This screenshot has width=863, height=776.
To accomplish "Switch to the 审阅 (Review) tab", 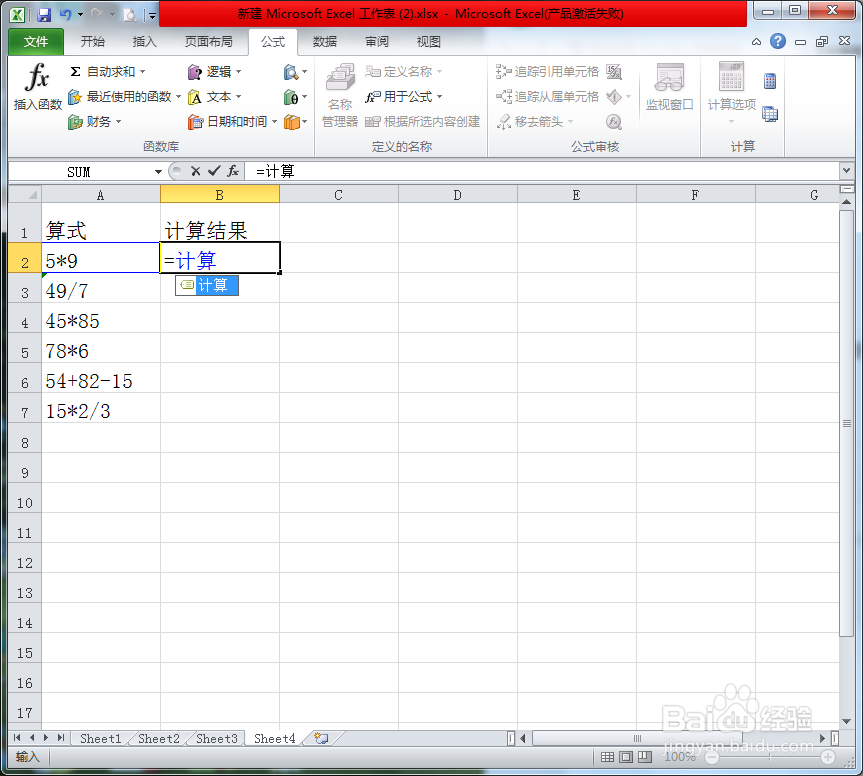I will click(x=377, y=42).
